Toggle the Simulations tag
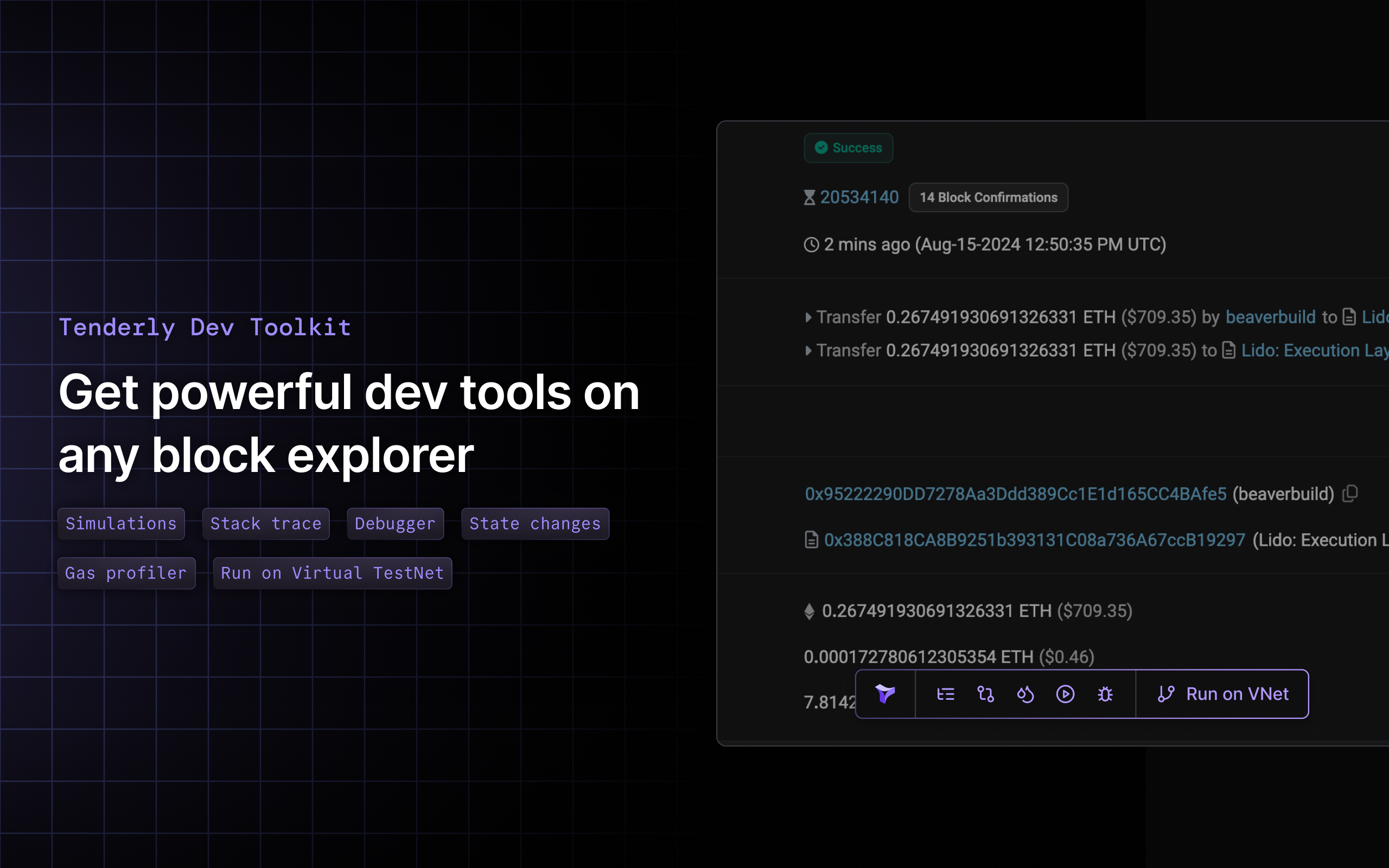This screenshot has width=1389, height=868. tap(121, 523)
